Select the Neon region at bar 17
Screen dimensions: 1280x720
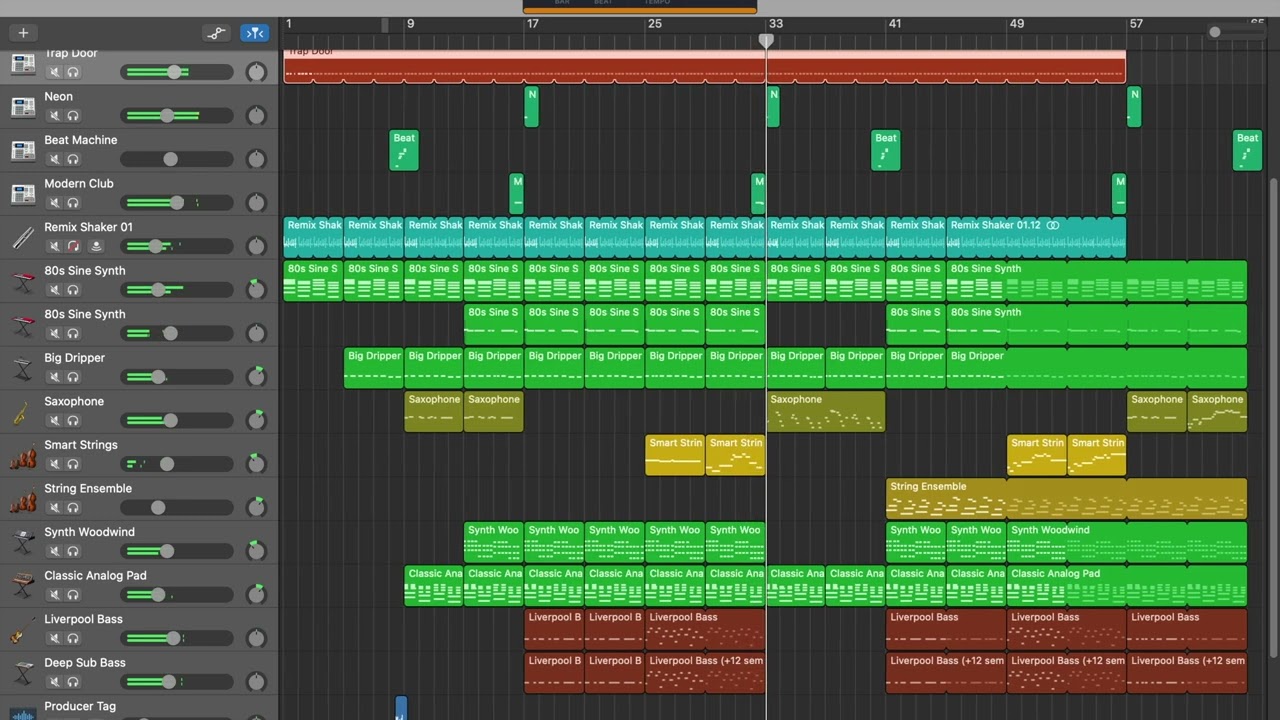[x=531, y=107]
